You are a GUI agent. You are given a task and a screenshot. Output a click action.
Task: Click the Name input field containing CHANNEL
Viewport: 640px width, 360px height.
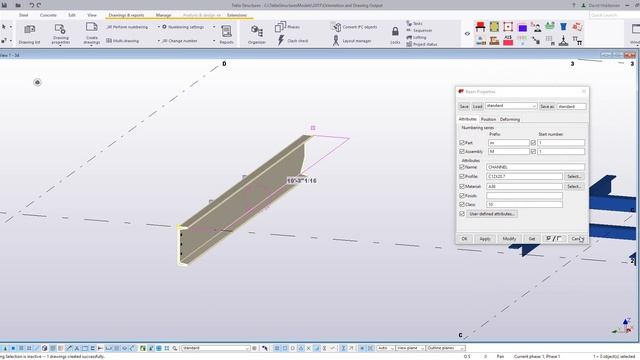pos(535,167)
